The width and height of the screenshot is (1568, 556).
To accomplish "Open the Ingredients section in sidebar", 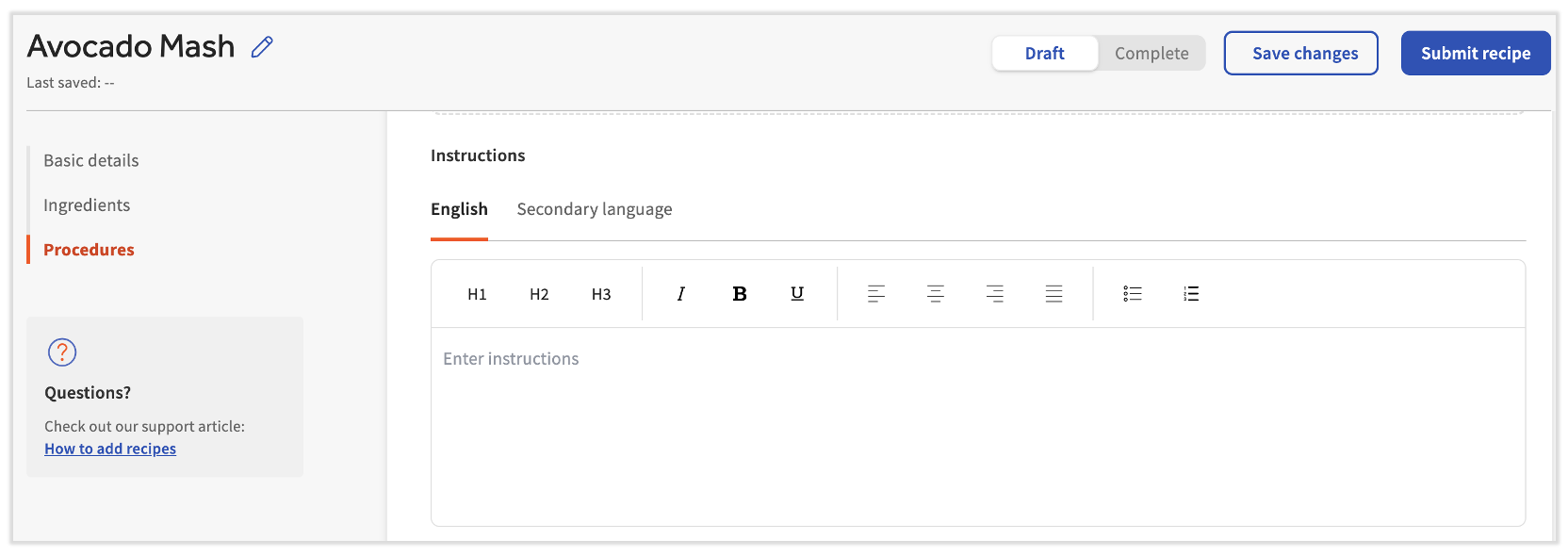I will [x=87, y=205].
